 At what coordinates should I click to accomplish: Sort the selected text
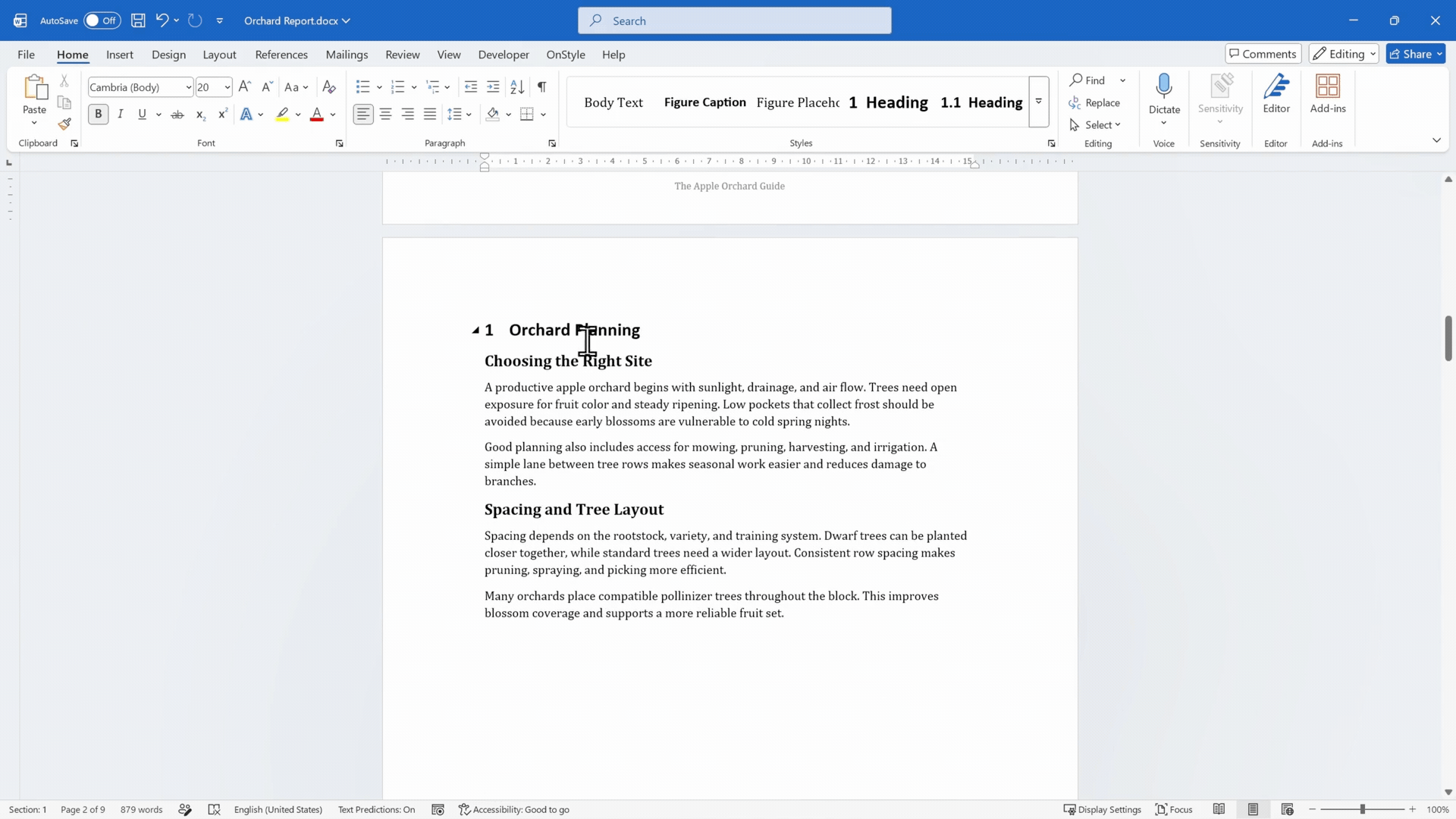tap(517, 87)
